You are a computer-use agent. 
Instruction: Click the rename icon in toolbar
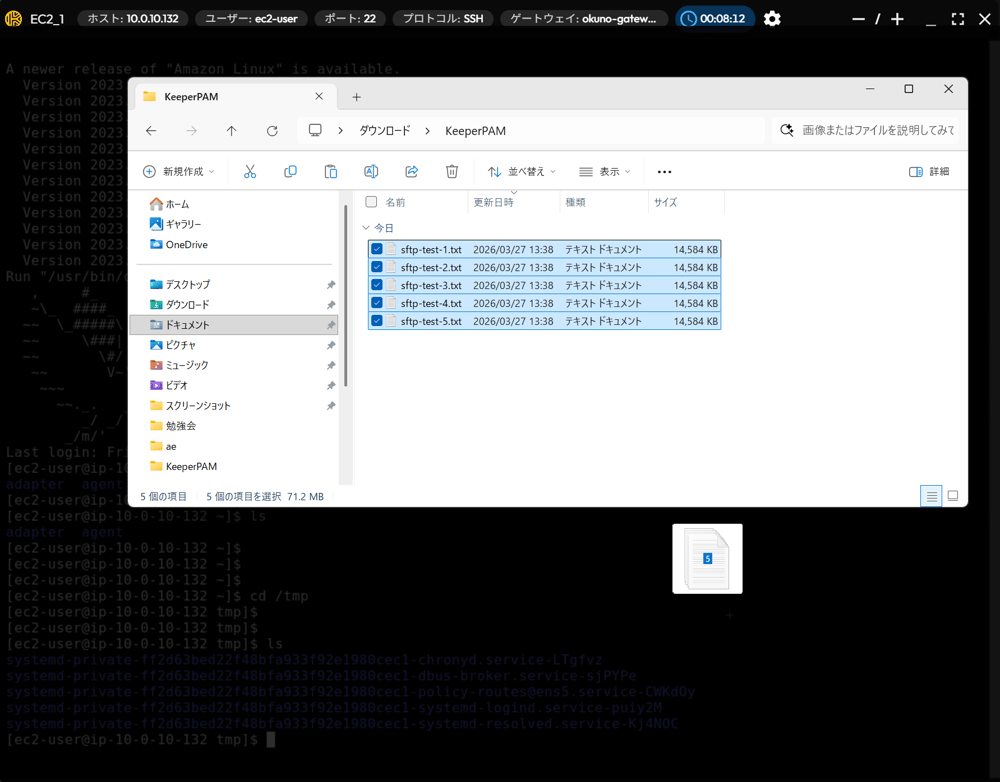371,172
